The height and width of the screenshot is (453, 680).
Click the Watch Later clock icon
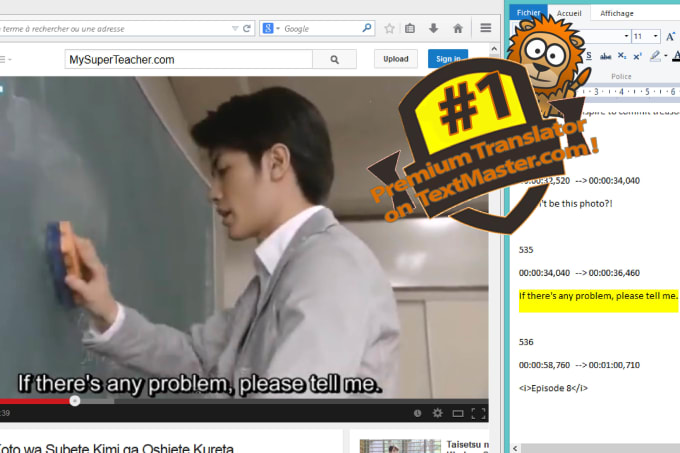(x=417, y=413)
